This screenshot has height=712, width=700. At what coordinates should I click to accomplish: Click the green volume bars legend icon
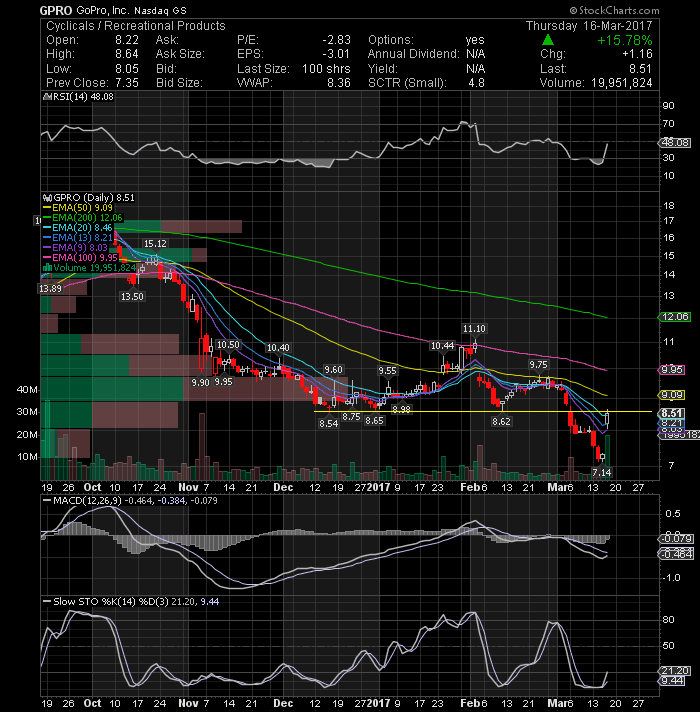47,267
